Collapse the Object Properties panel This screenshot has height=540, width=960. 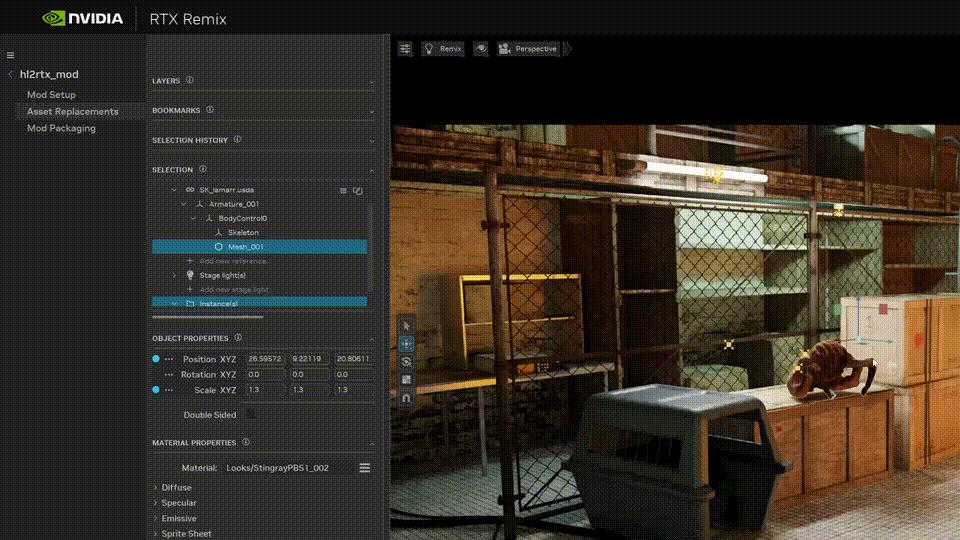372,339
